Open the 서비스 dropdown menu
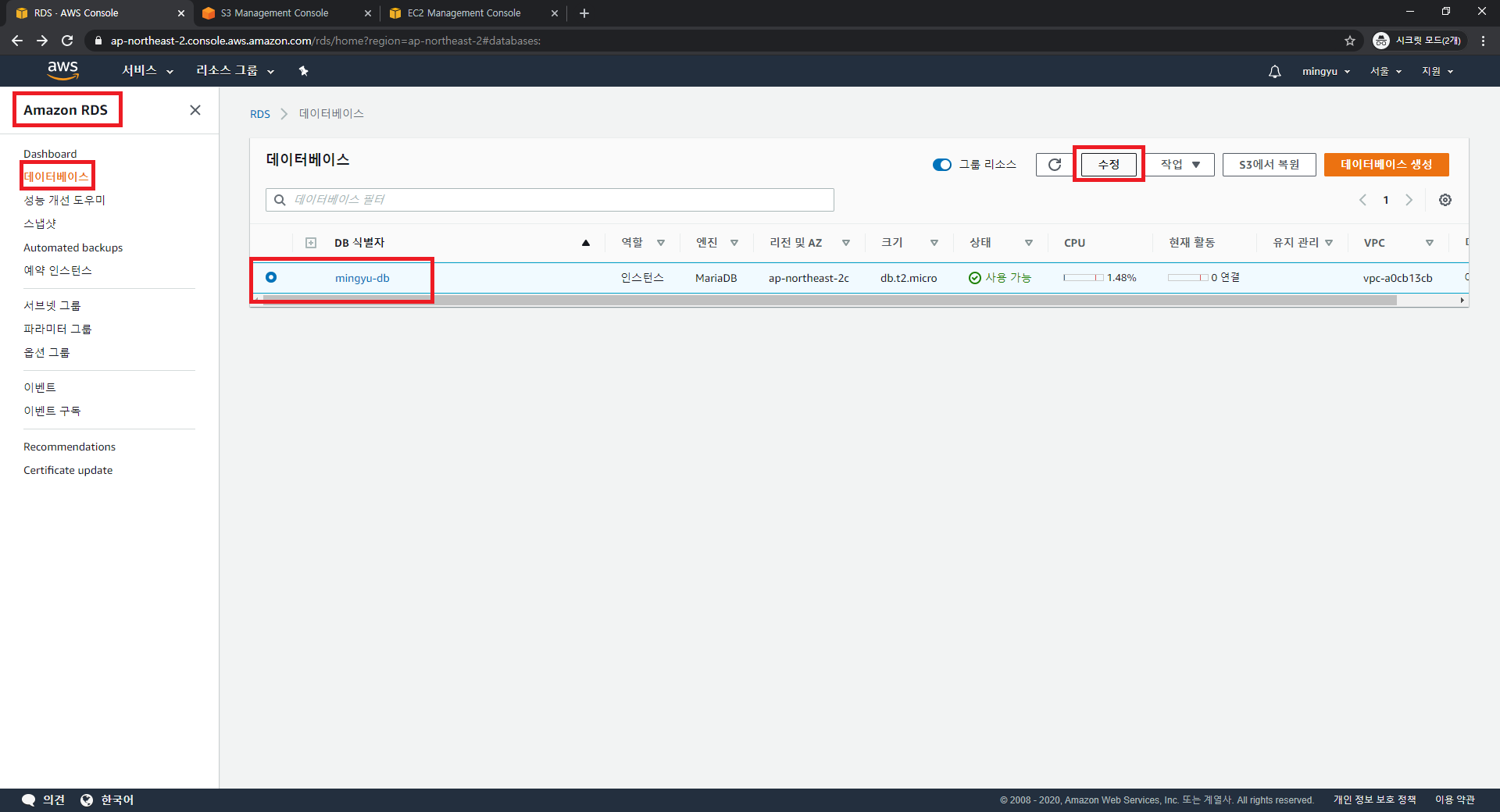The height and width of the screenshot is (812, 1500). [x=148, y=71]
